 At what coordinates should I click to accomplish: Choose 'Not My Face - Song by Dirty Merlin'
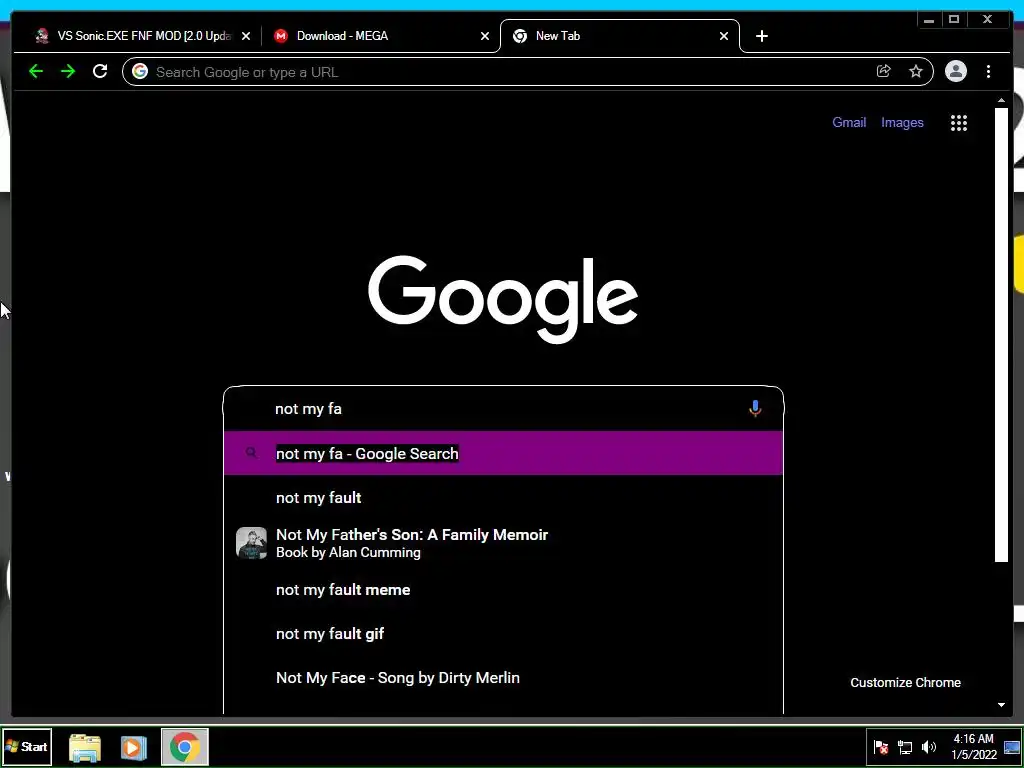pyautogui.click(x=503, y=678)
